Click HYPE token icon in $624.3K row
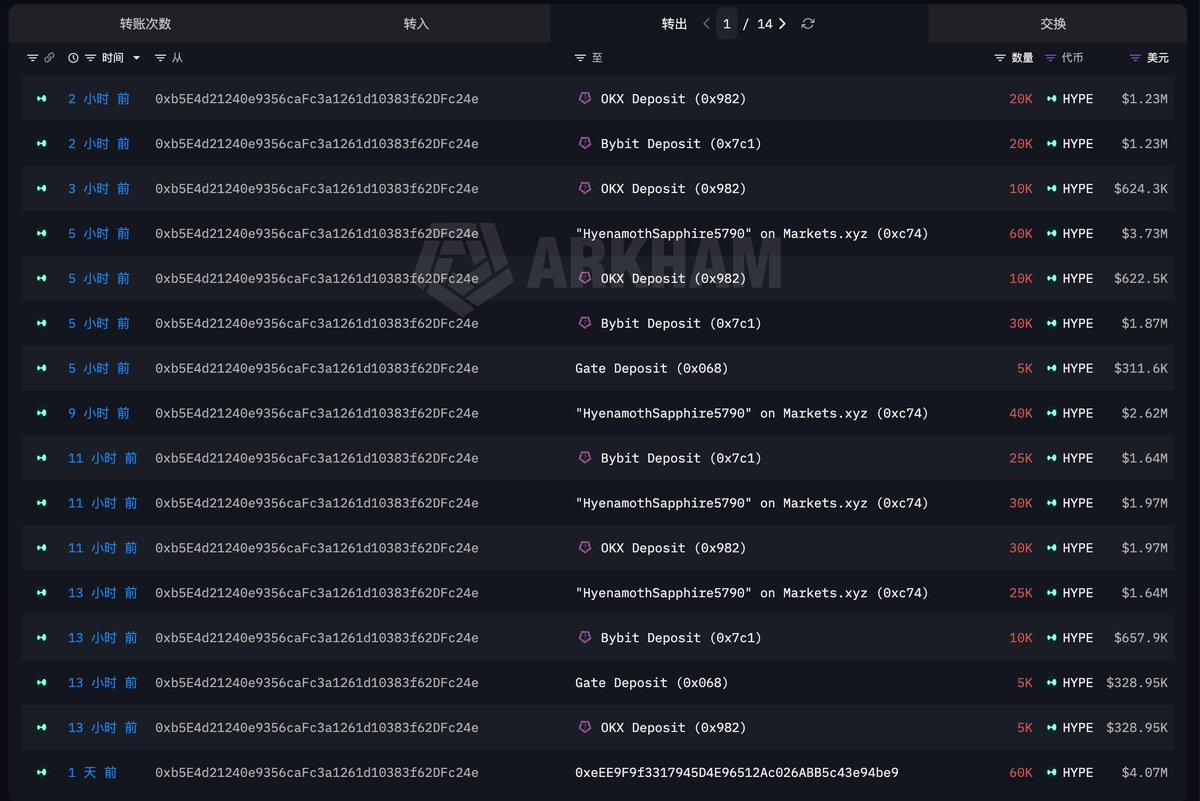 pos(1052,189)
